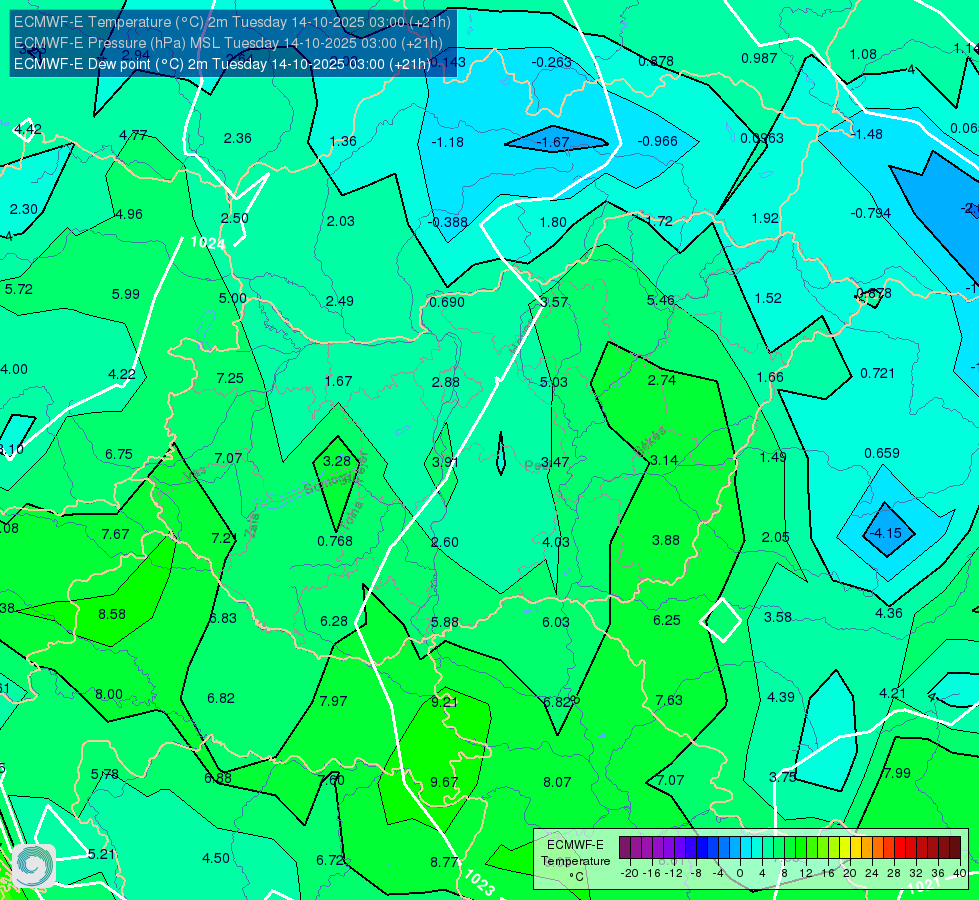Click the -0.794 value on the map

click(871, 214)
